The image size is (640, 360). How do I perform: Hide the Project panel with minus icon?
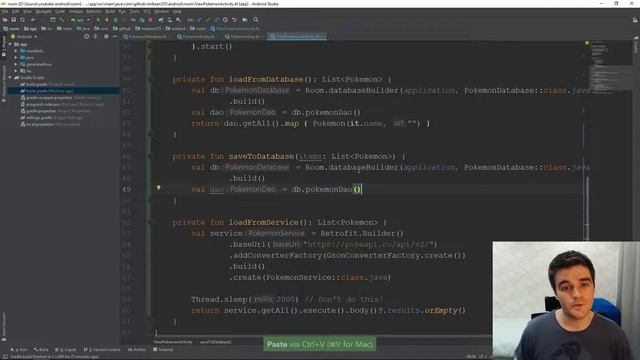tap(115, 36)
